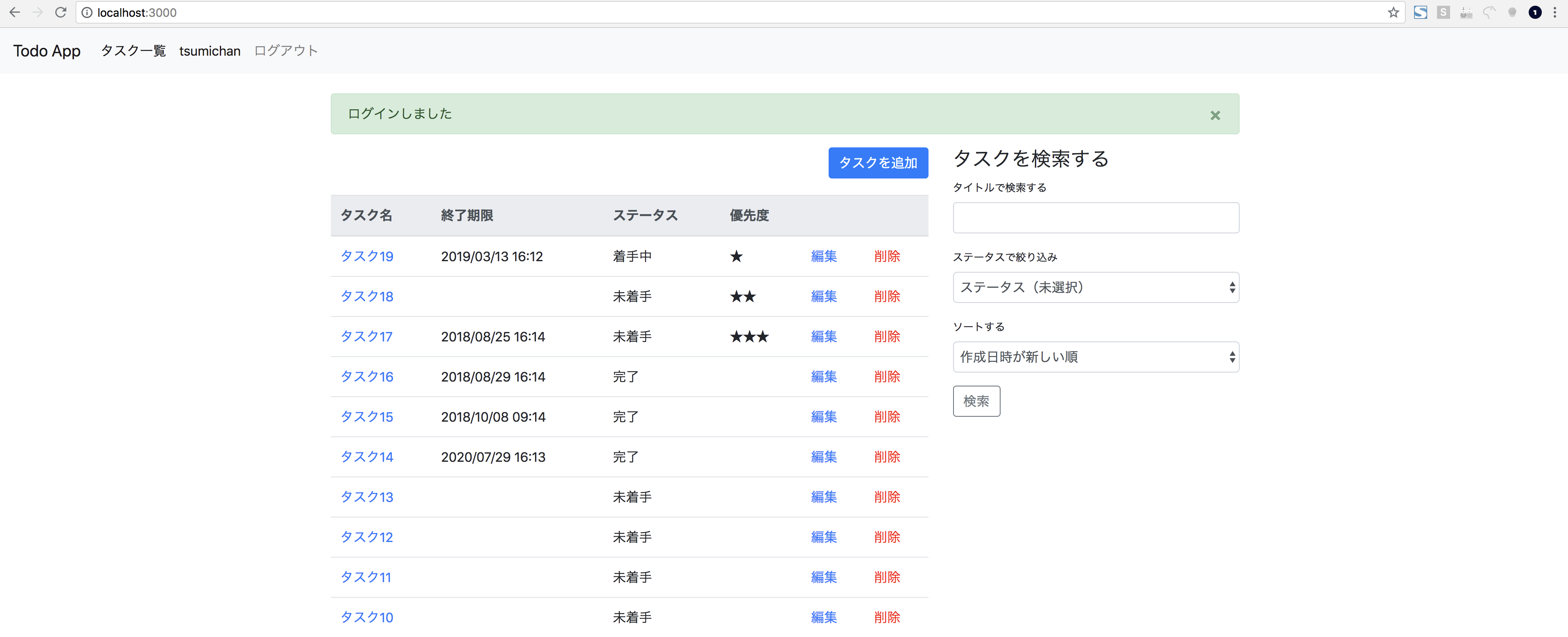
Task: Click 削除 for タスク18
Action: coord(887,296)
